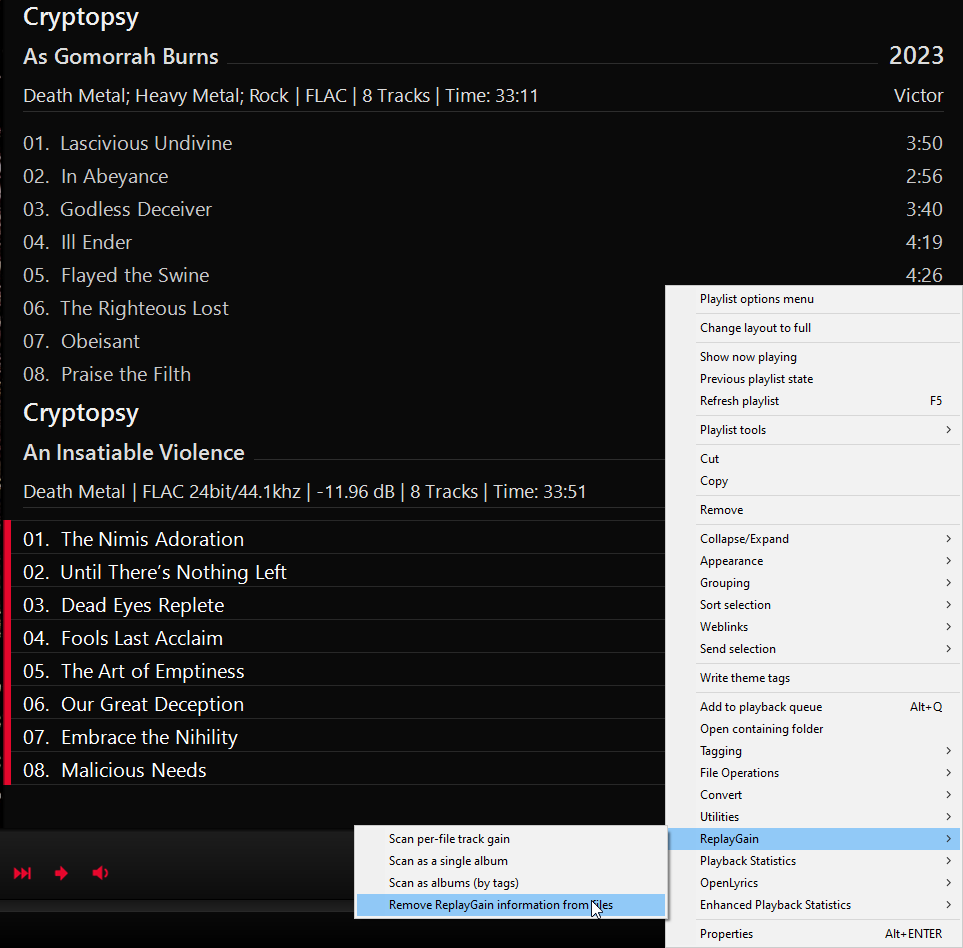Screen dimensions: 963x948
Task: Click the skip-to-next-track icon
Action: point(22,873)
